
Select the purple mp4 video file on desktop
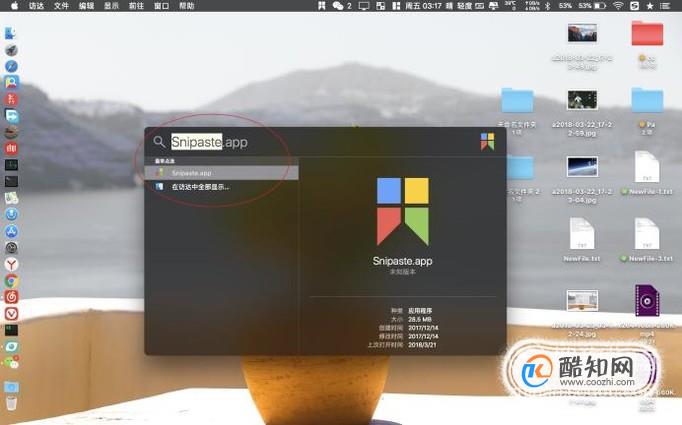(x=647, y=300)
